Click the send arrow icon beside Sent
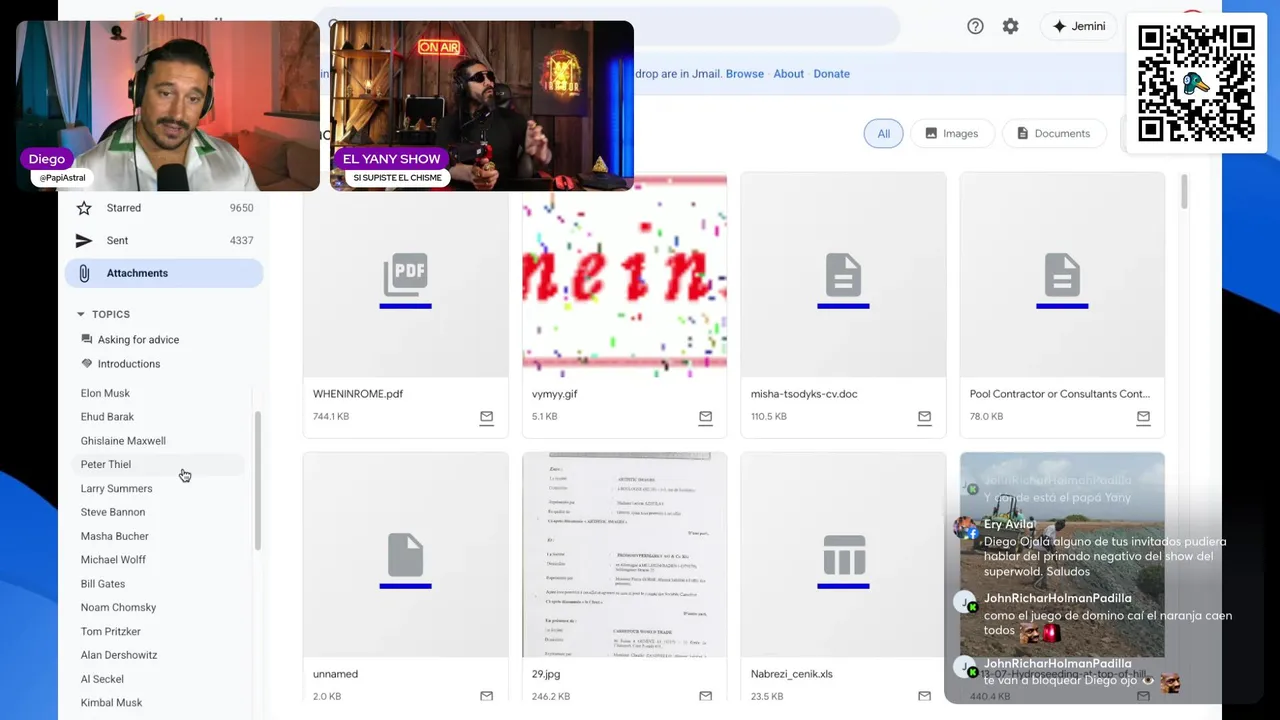1280x720 pixels. pos(85,240)
